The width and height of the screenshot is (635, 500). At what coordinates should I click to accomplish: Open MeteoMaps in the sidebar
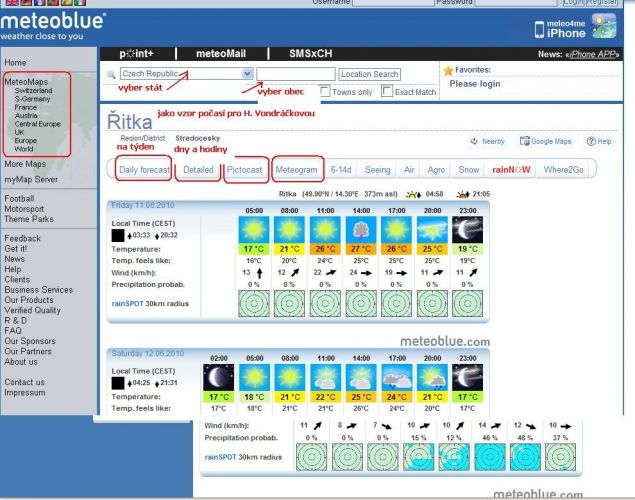point(26,81)
